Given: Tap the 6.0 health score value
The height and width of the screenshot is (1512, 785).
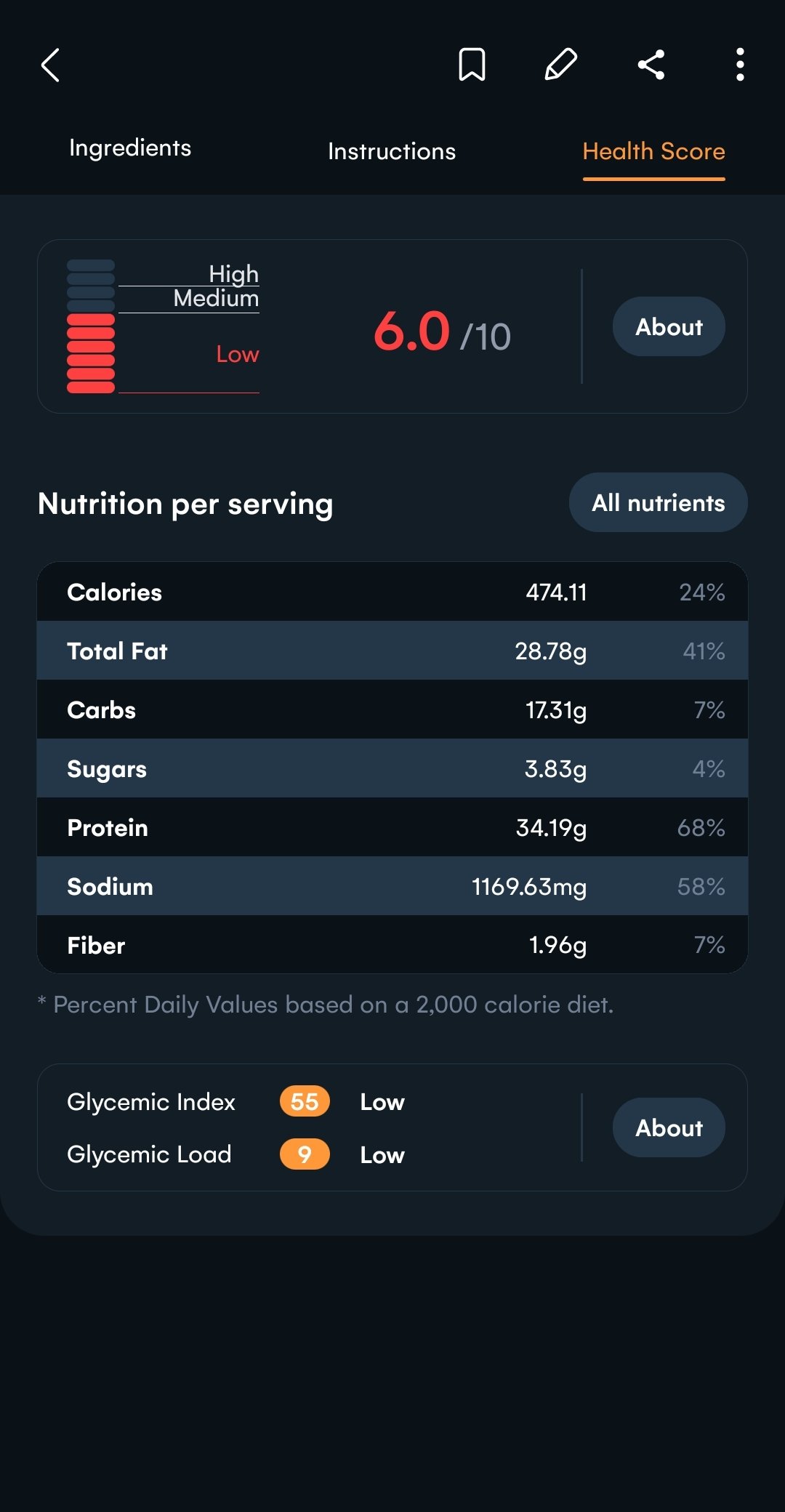Looking at the screenshot, I should pyautogui.click(x=412, y=331).
